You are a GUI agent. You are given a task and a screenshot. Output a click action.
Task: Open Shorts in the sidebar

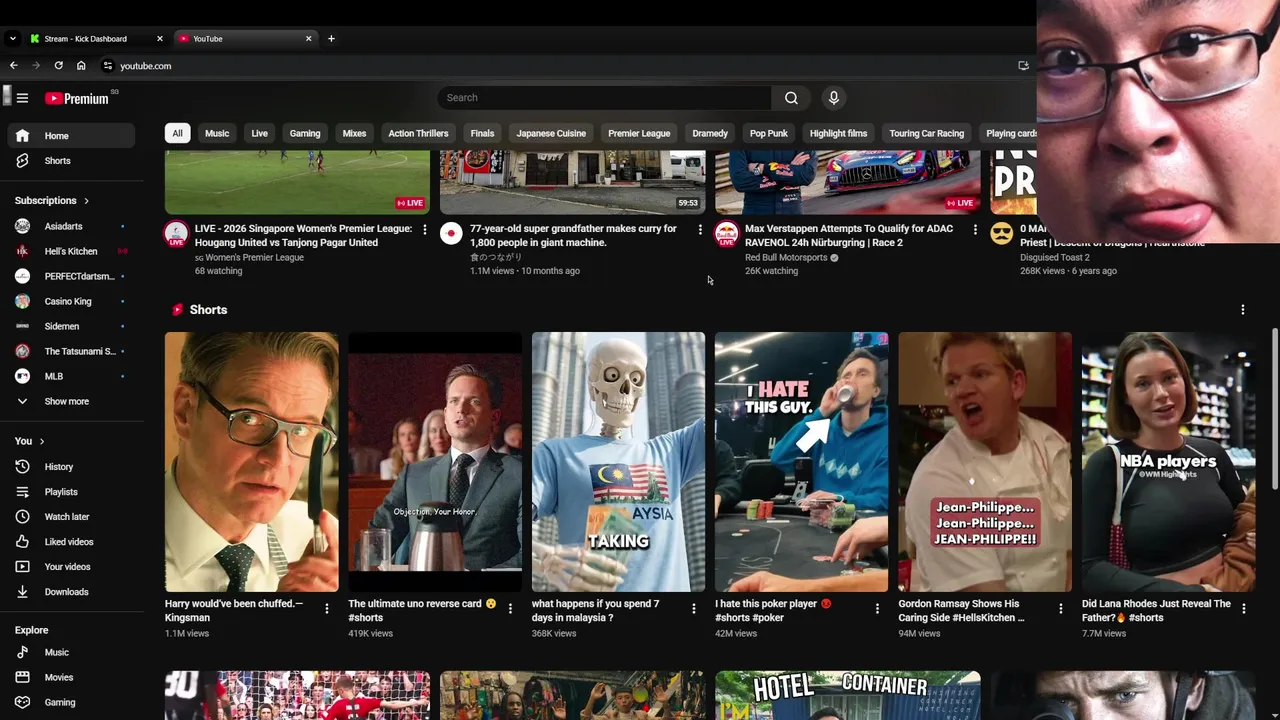[71, 161]
